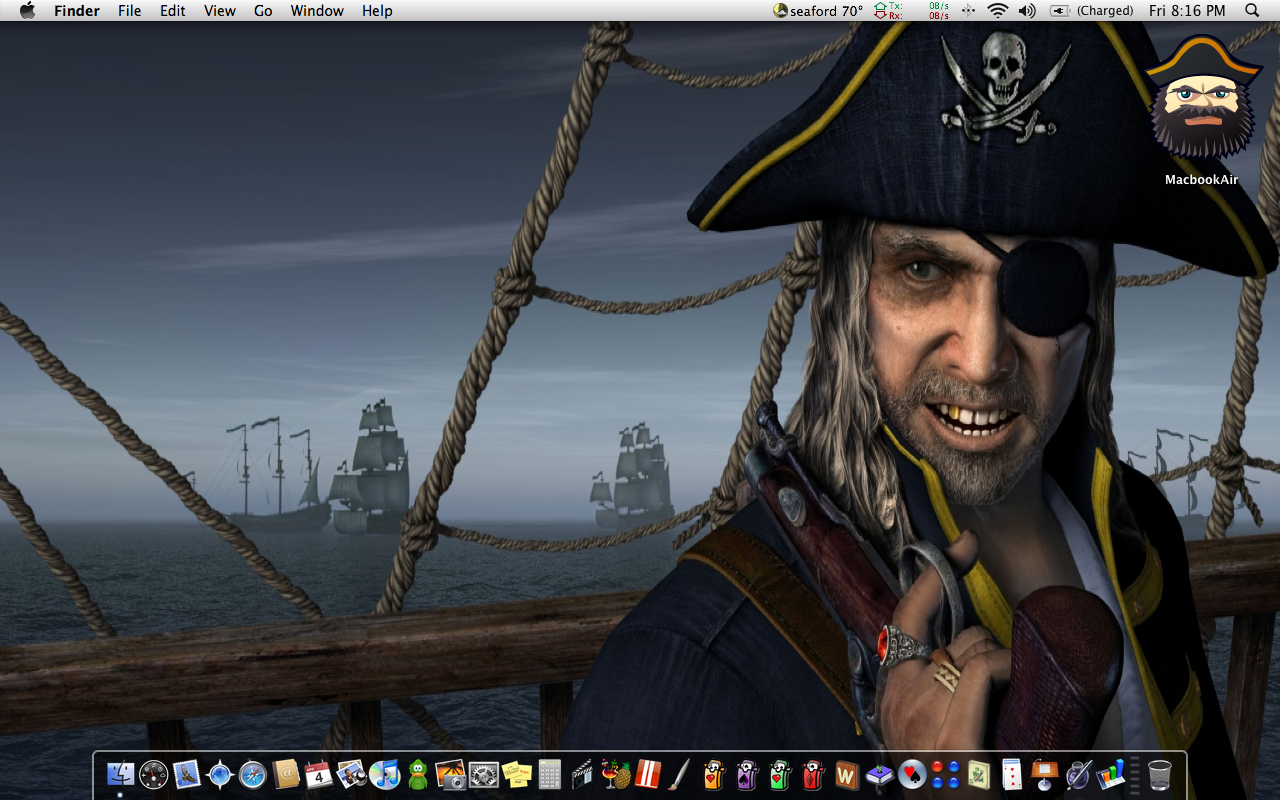Open Spotlight search magnifier

(1252, 11)
